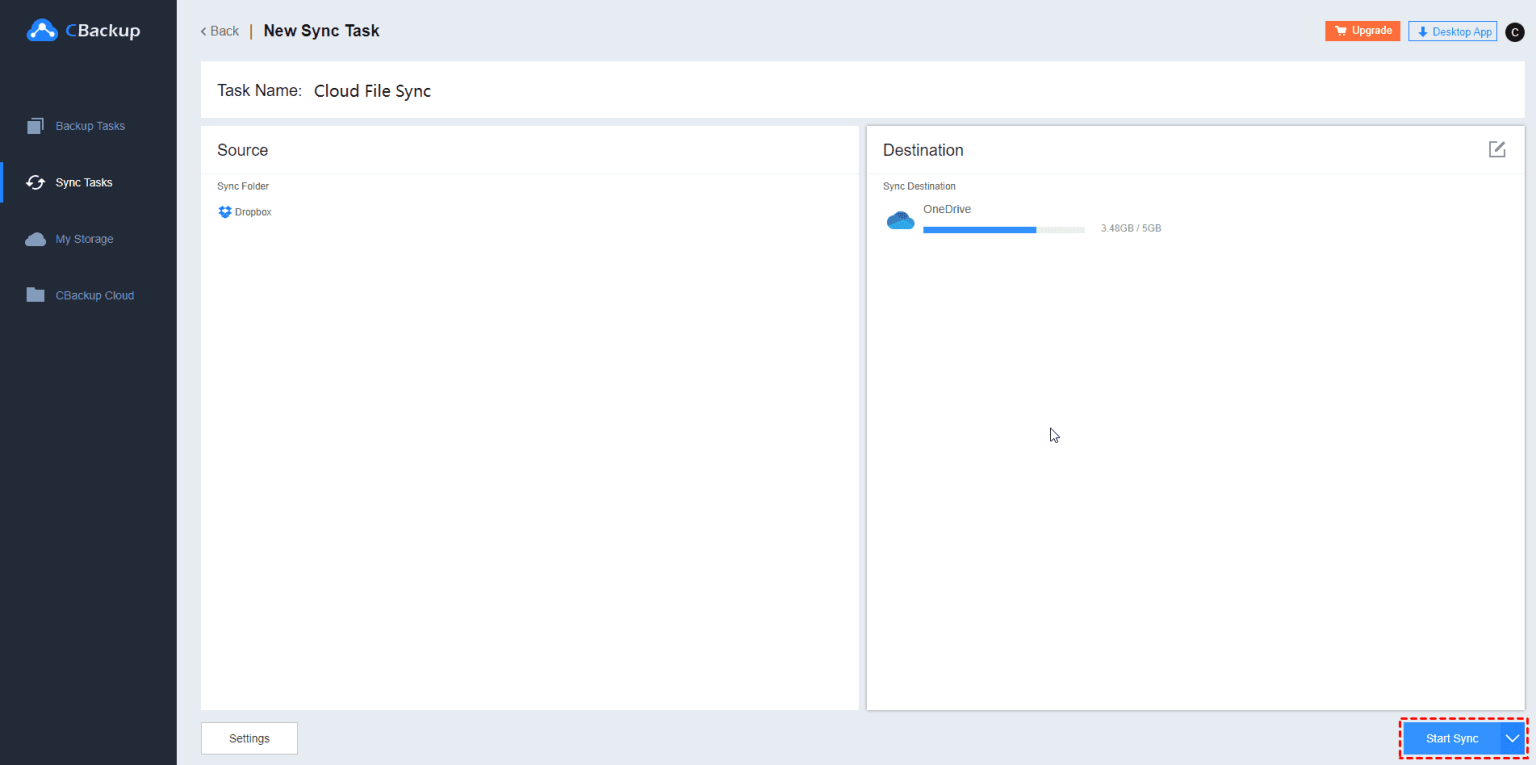Open the Upgrade page
Screen dimensions: 1536x765
[x=1362, y=30]
